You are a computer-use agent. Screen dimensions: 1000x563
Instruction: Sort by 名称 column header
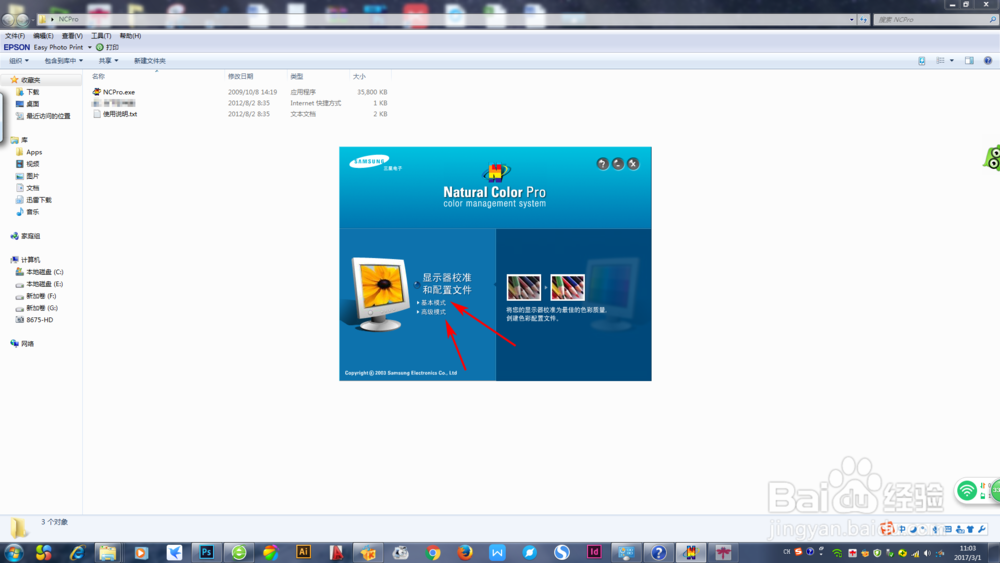[x=98, y=77]
